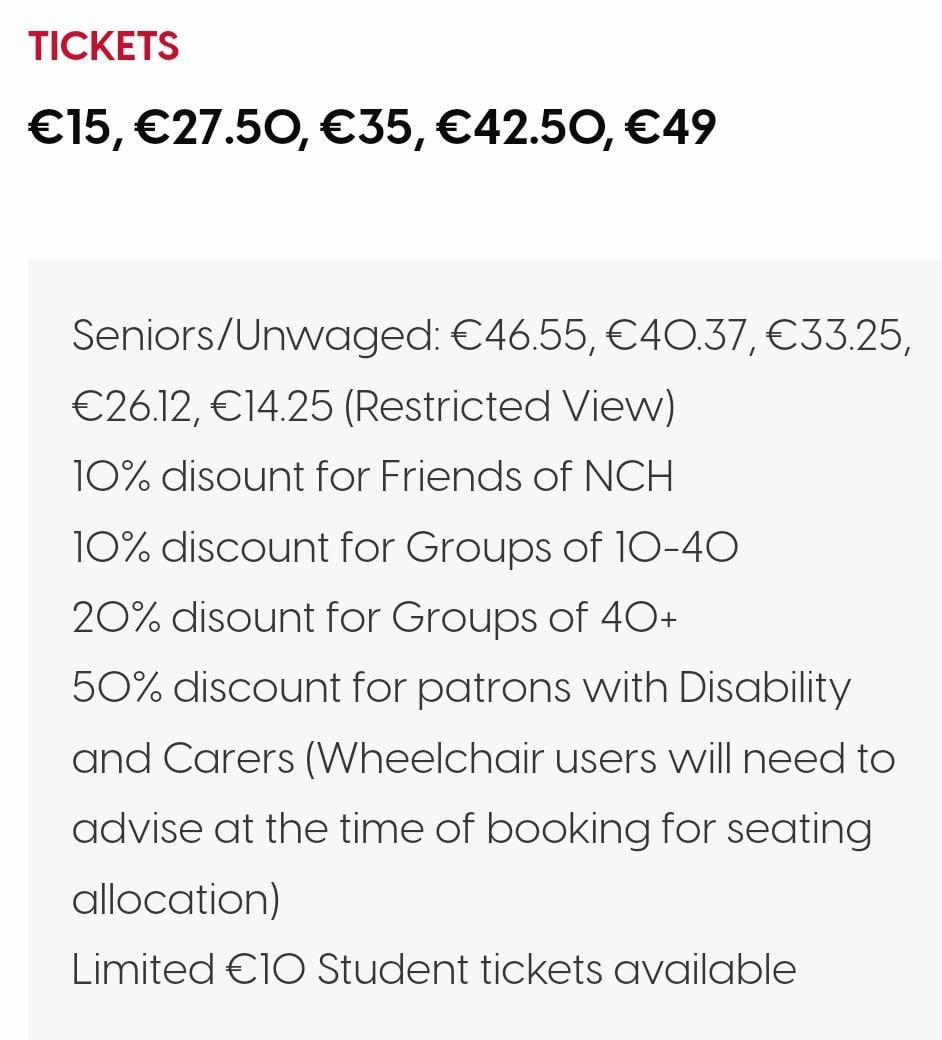Click the €46.55 senior price
Viewport: 942px width, 1040px height.
coord(519,336)
